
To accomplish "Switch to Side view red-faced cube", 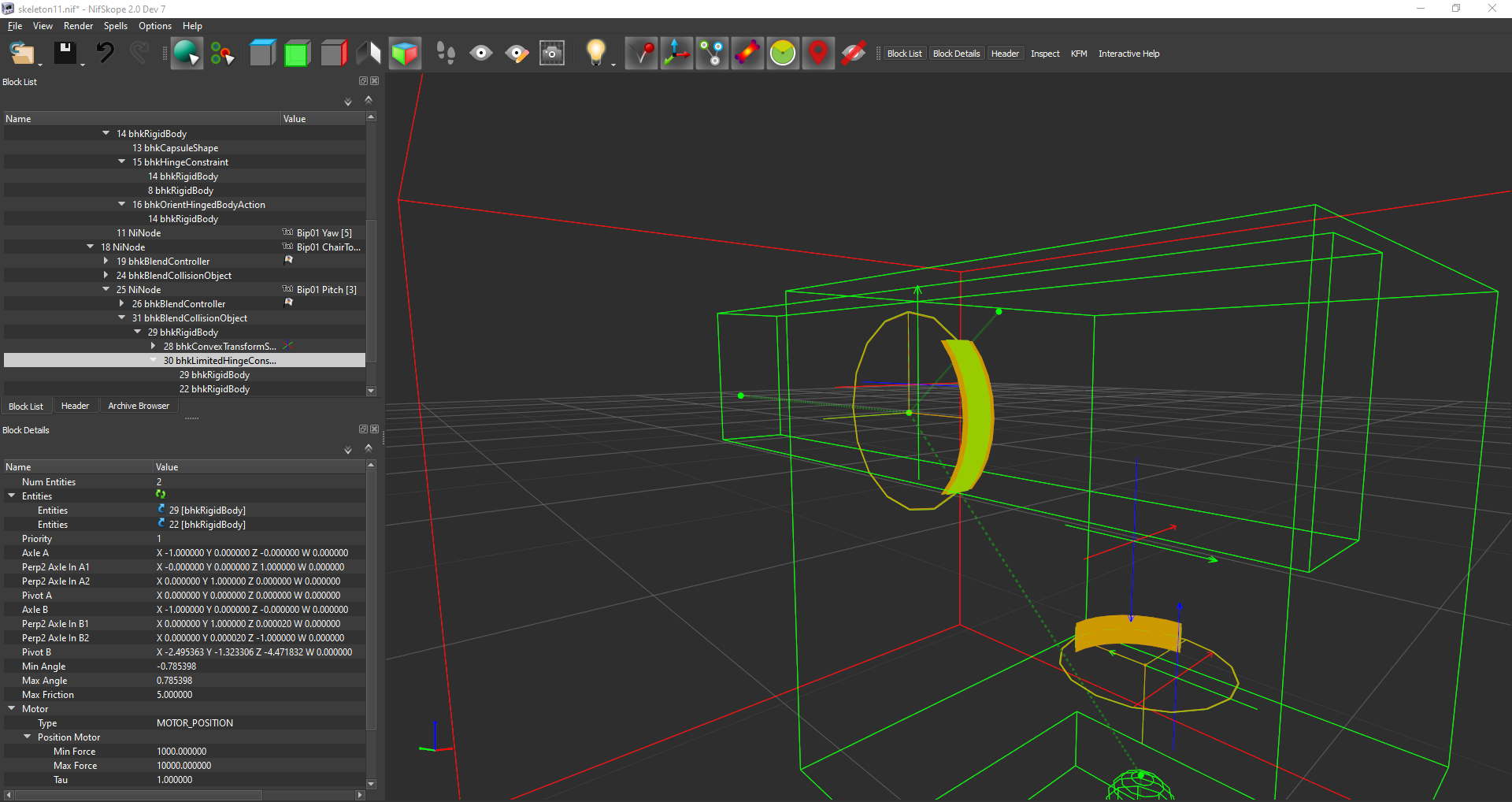I will pyautogui.click(x=333, y=54).
